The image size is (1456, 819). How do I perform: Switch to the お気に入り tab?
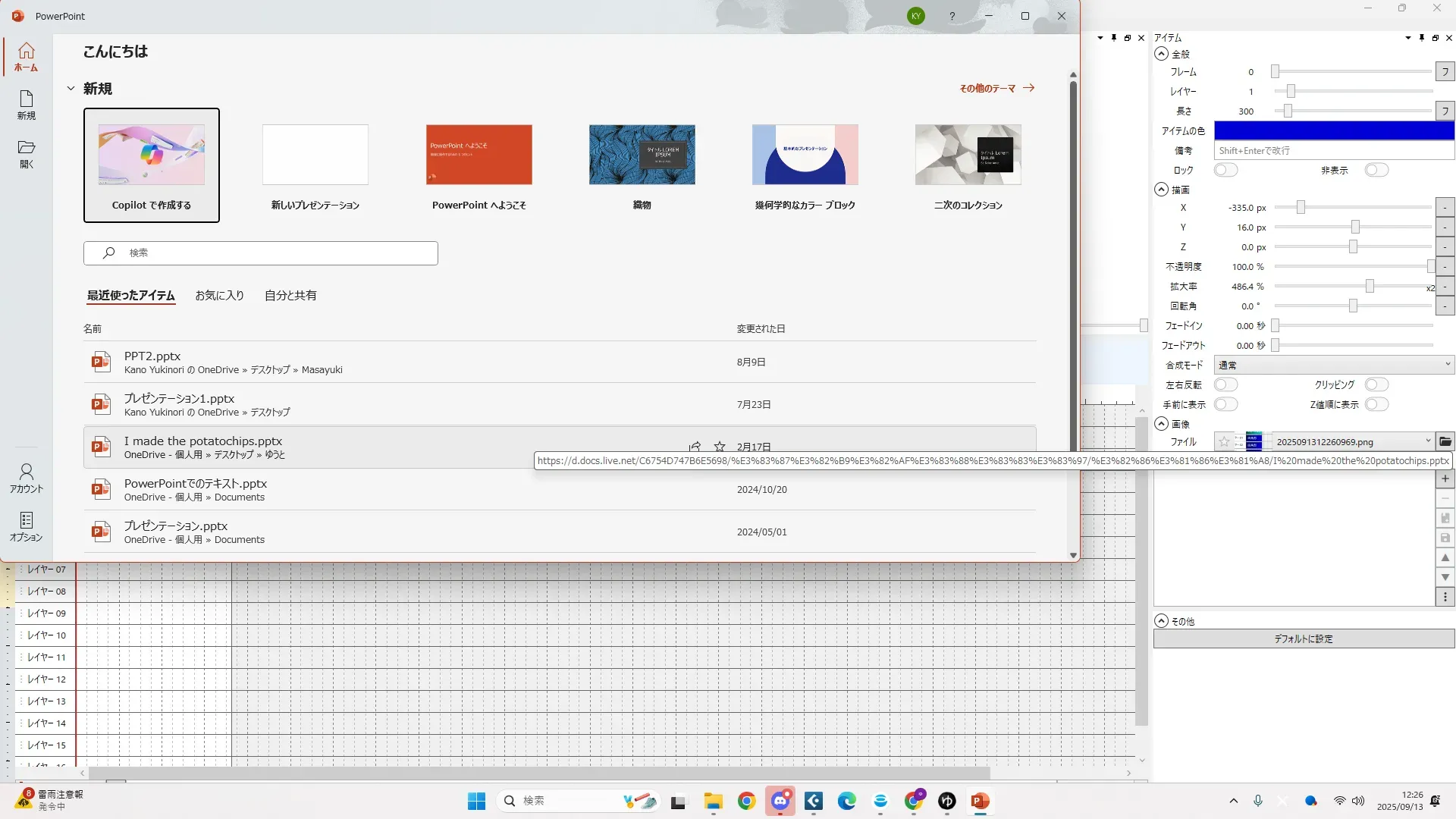[219, 296]
